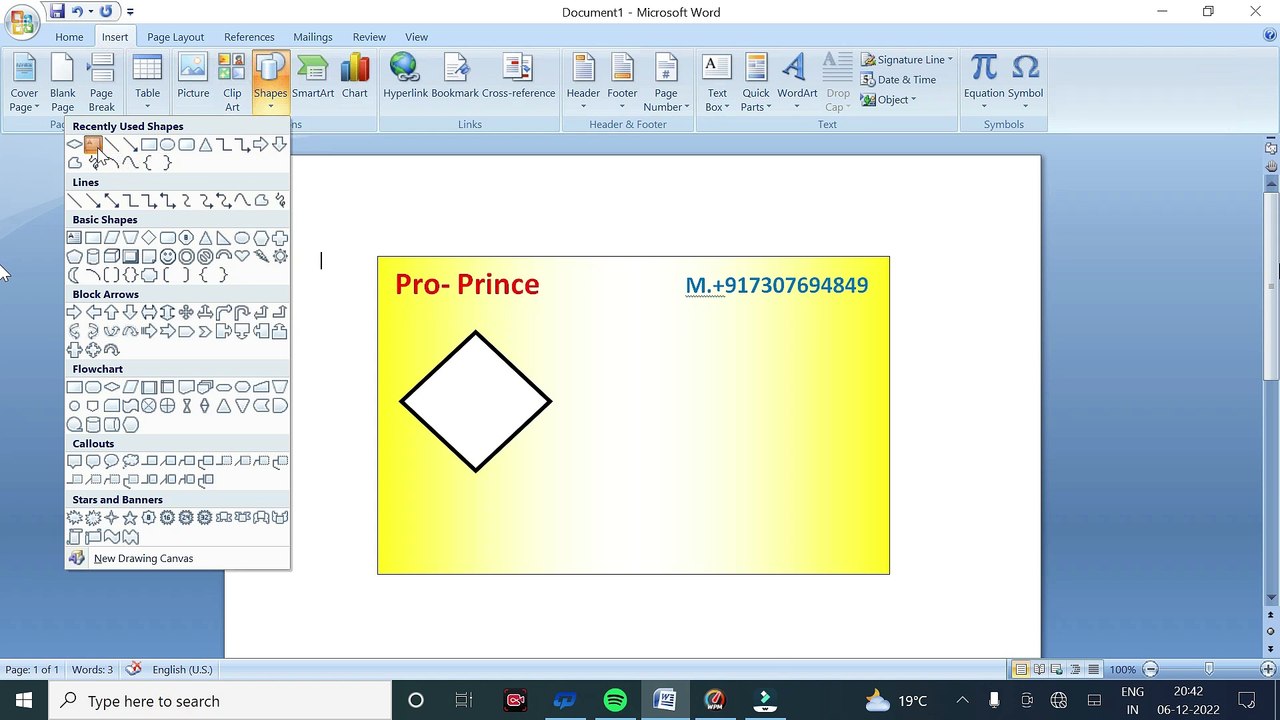The height and width of the screenshot is (720, 1280).
Task: Choose the moon shape in Basic Shapes
Action: [74, 275]
